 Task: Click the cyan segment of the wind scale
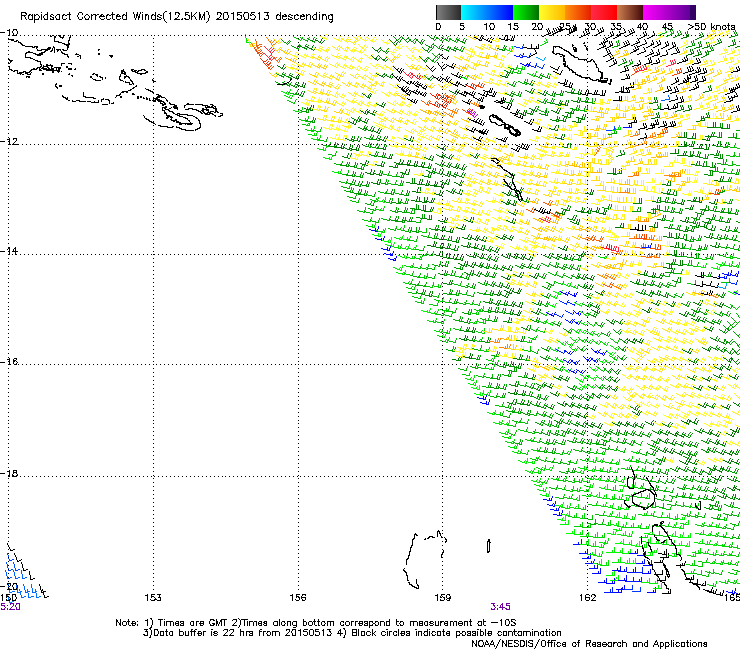(474, 12)
